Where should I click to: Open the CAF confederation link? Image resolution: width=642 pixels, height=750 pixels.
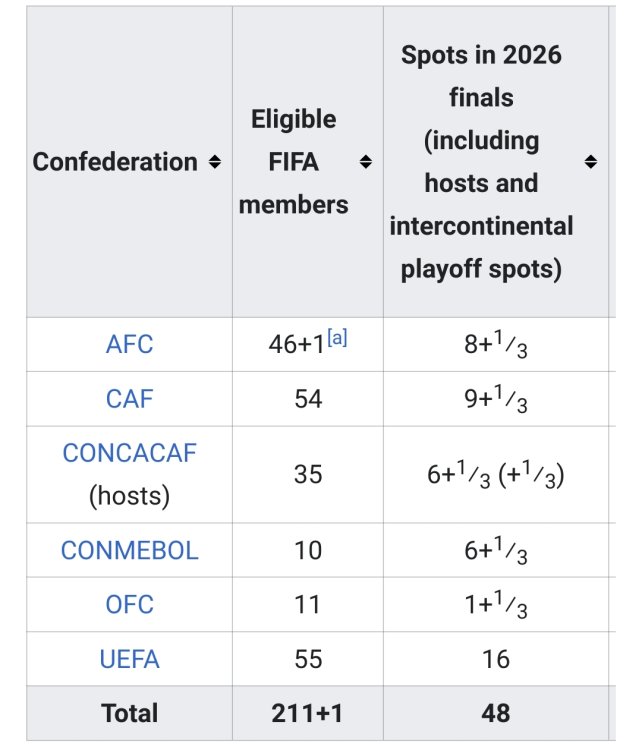130,399
